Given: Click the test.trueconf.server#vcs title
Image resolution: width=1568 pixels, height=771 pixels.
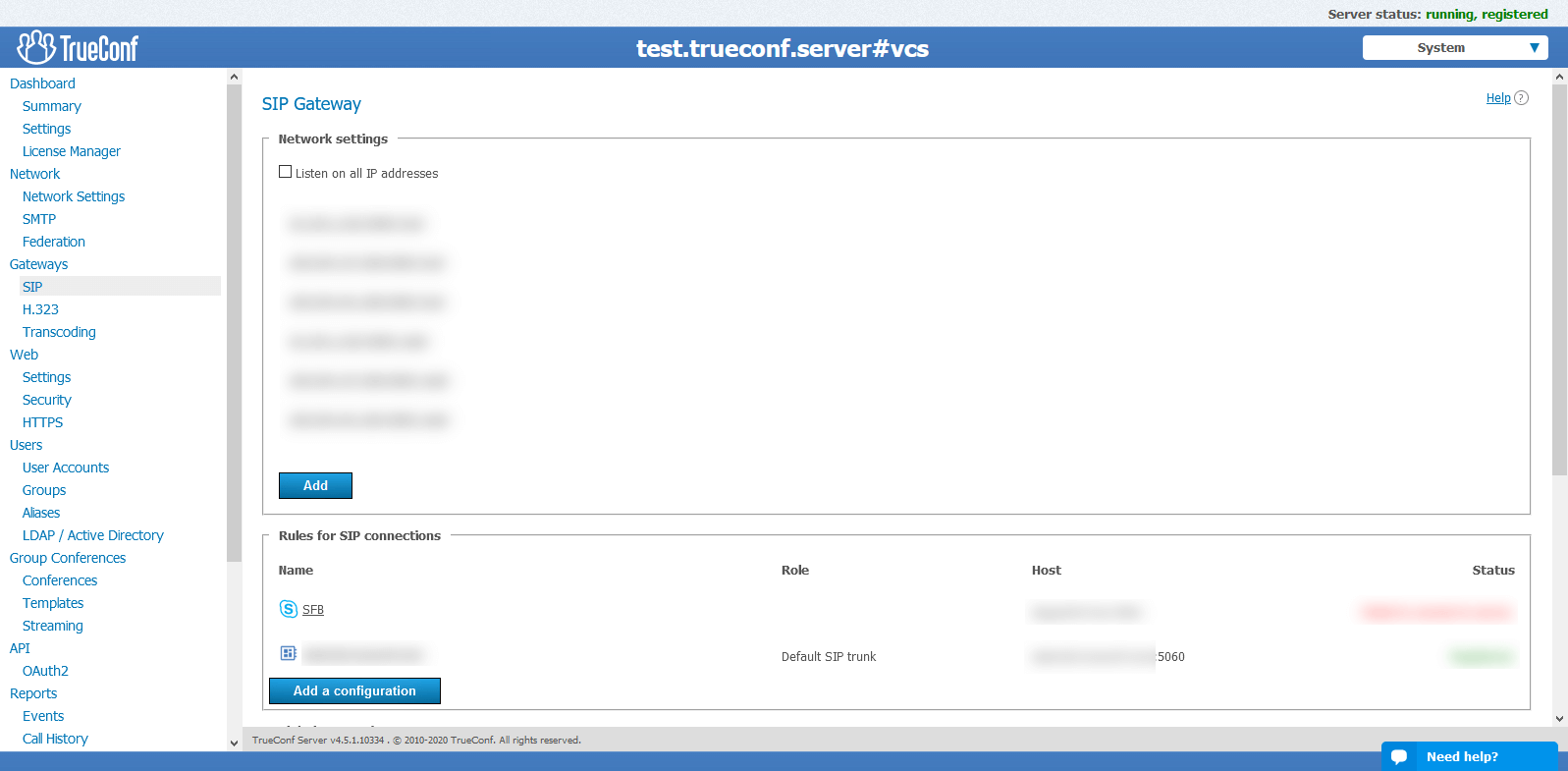Looking at the screenshot, I should (783, 48).
